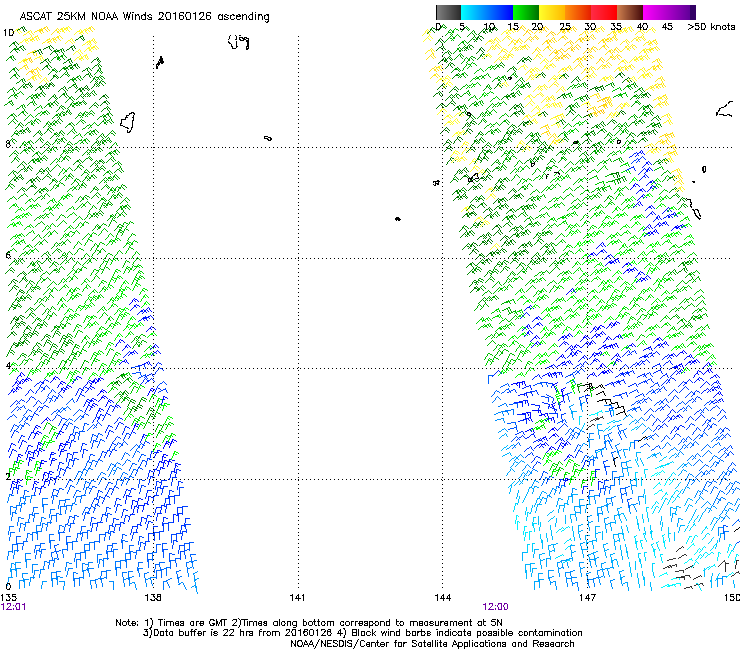
Task: Click the orange 25-30 knots color segment
Action: click(578, 12)
